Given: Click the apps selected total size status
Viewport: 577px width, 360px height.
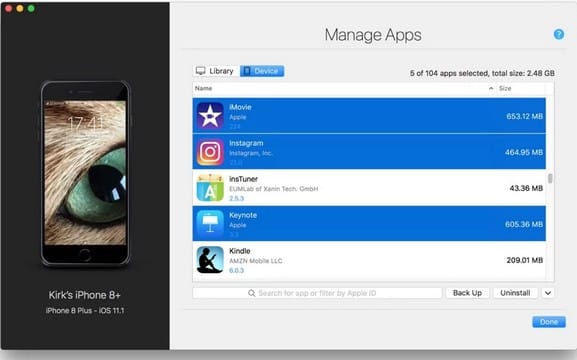Looking at the screenshot, I should point(482,73).
